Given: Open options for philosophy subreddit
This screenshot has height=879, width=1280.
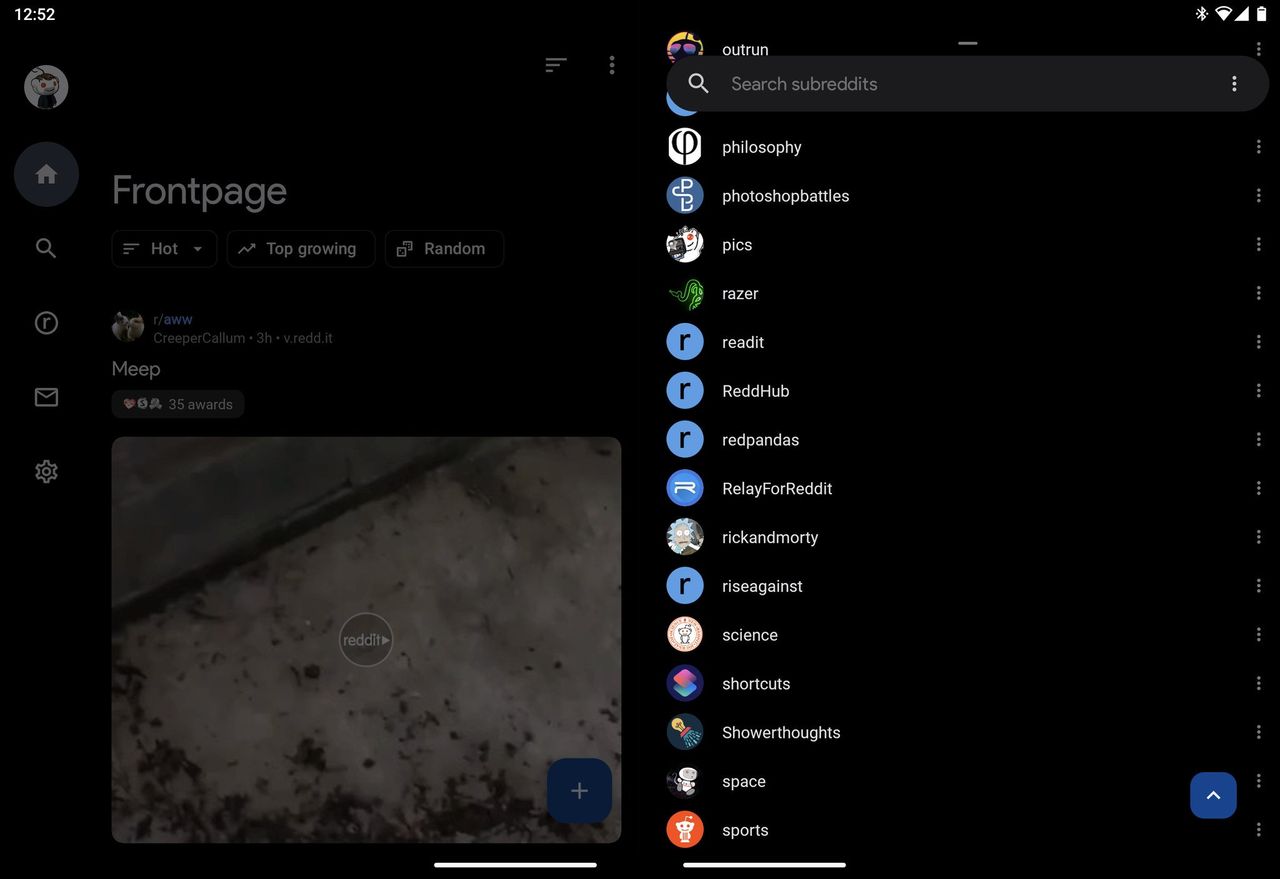Looking at the screenshot, I should (x=1258, y=147).
